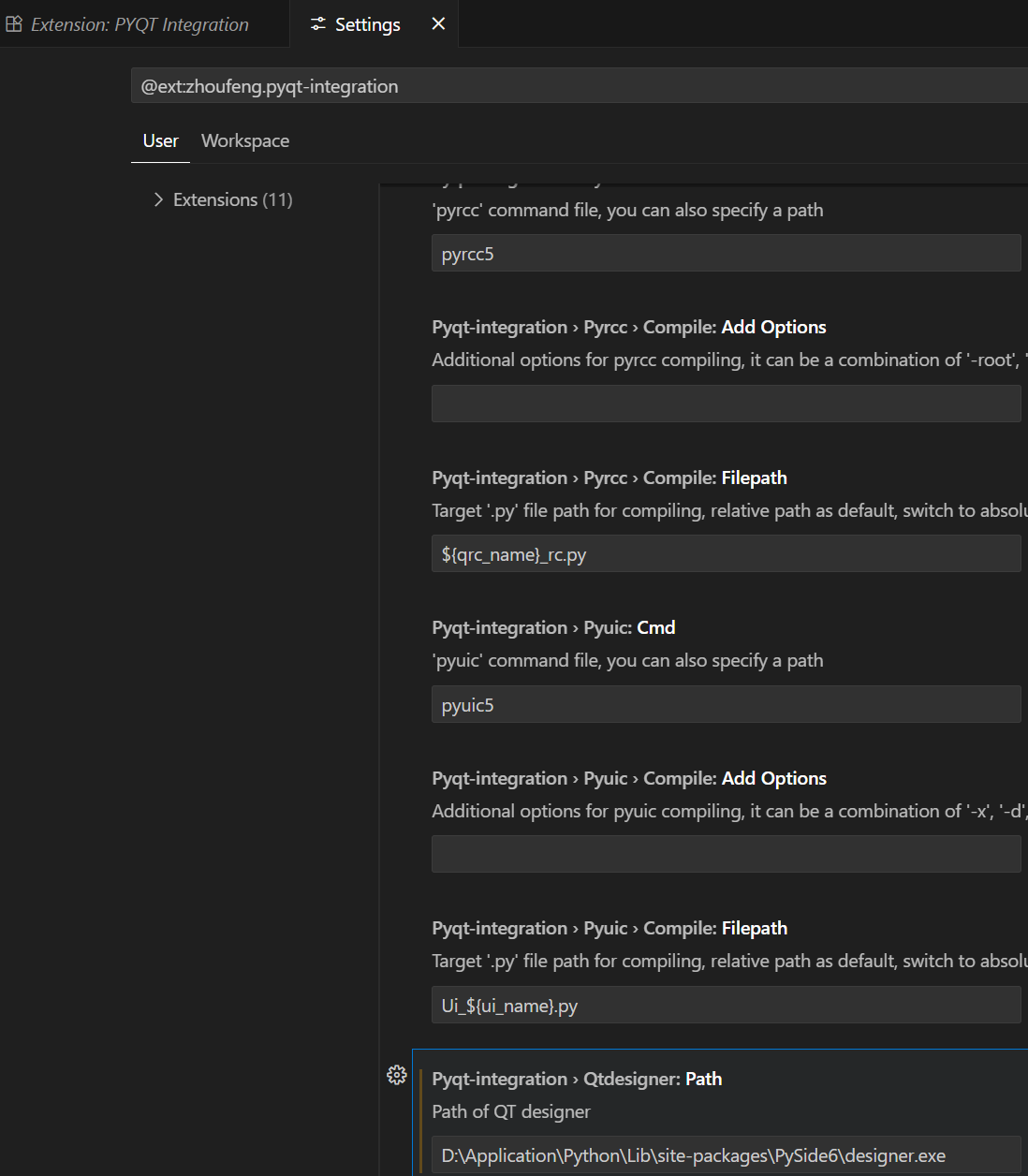Open gear menu for Qtdesigner Path setting
The width and height of the screenshot is (1028, 1176).
(397, 1075)
